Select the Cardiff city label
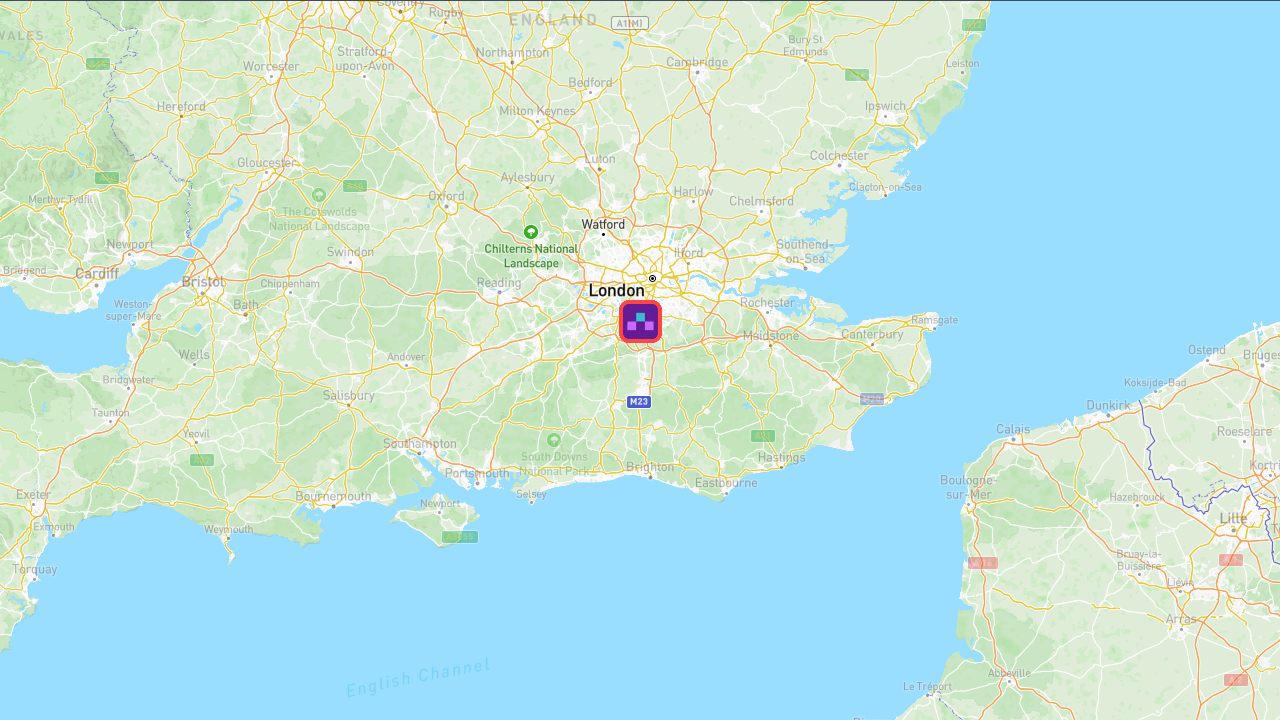 click(97, 273)
